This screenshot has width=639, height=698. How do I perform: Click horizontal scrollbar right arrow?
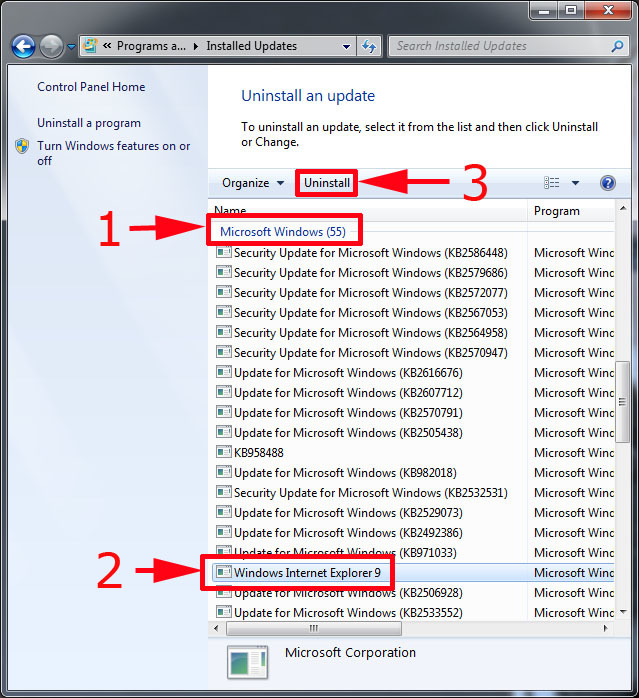[605, 629]
